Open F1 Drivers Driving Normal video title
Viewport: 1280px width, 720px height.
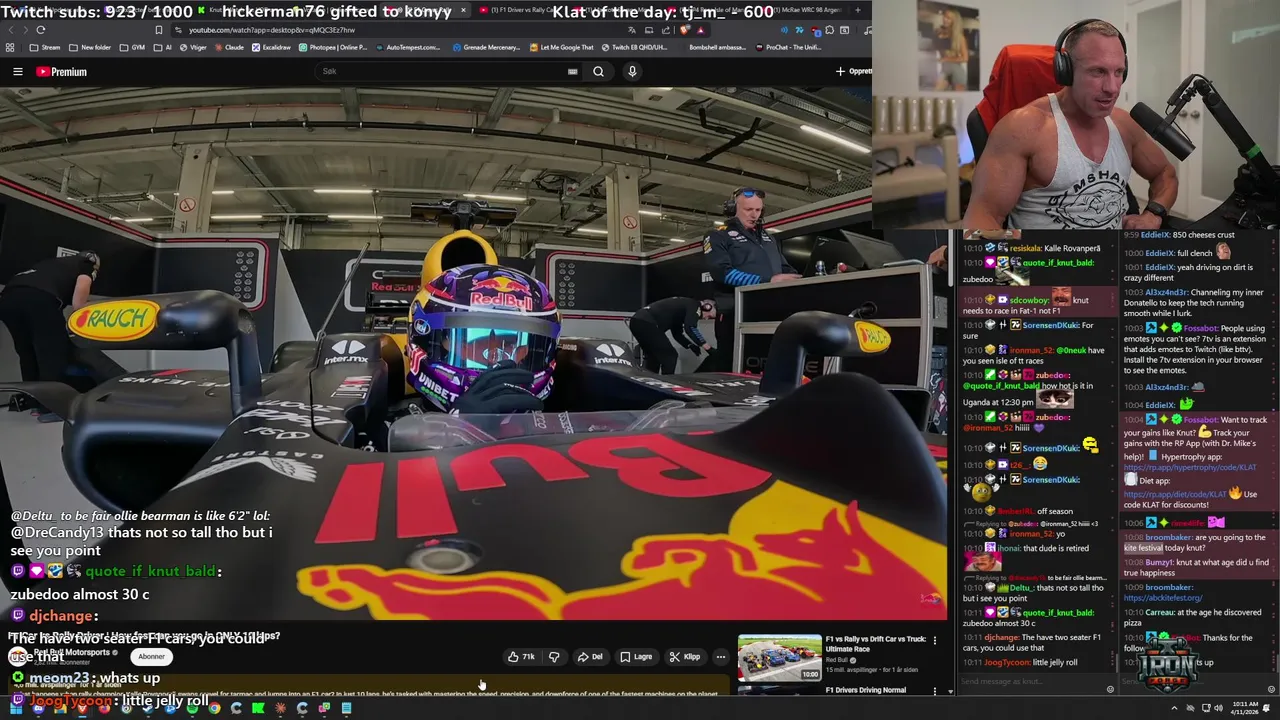pyautogui.click(x=865, y=690)
